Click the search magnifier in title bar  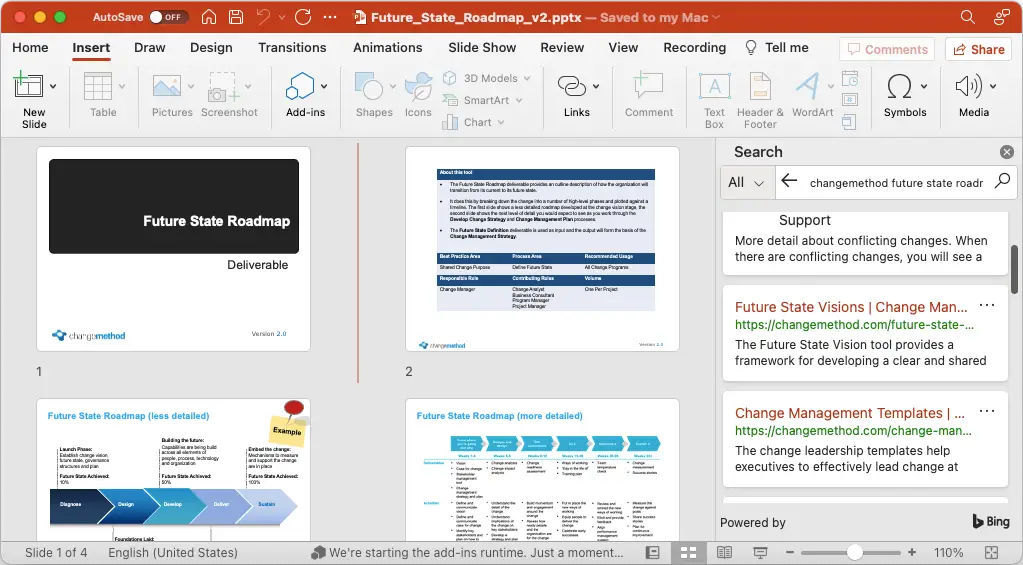(x=968, y=17)
